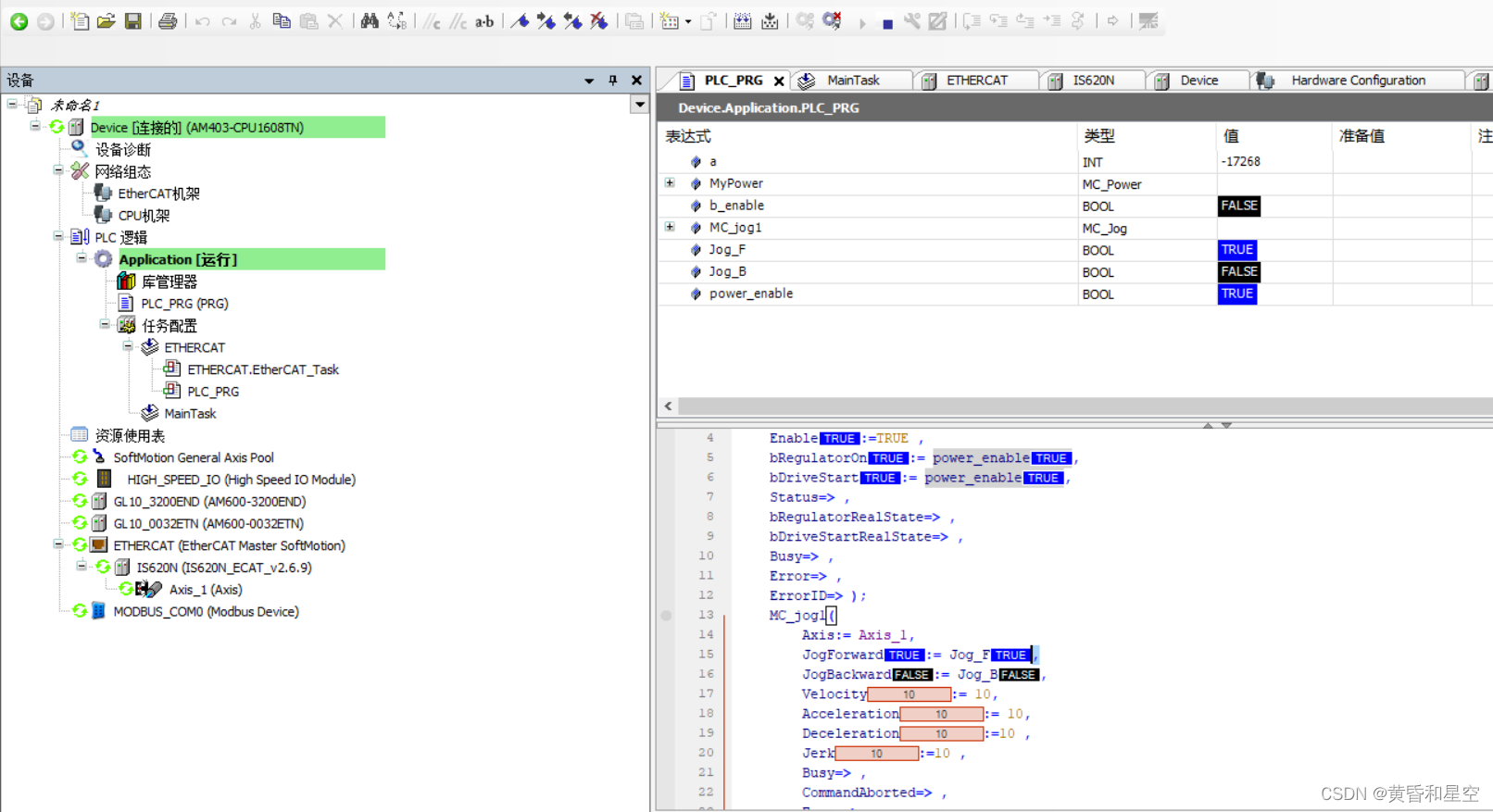Collapse the PLC 逻辑 tree node
The image size is (1493, 812).
click(58, 236)
